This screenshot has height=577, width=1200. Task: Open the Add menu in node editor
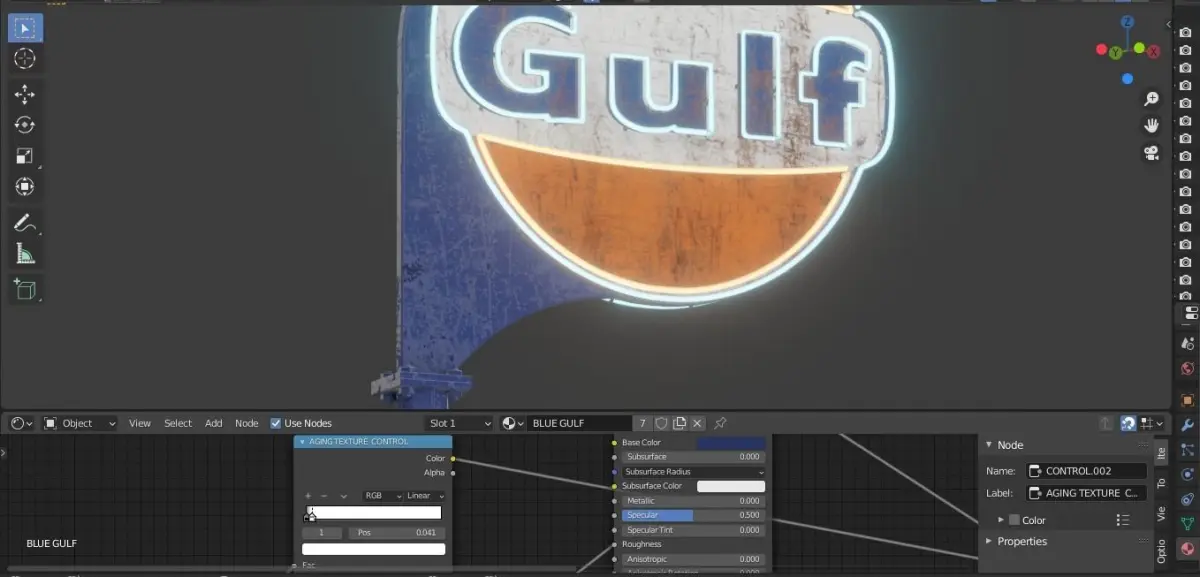[x=214, y=423]
